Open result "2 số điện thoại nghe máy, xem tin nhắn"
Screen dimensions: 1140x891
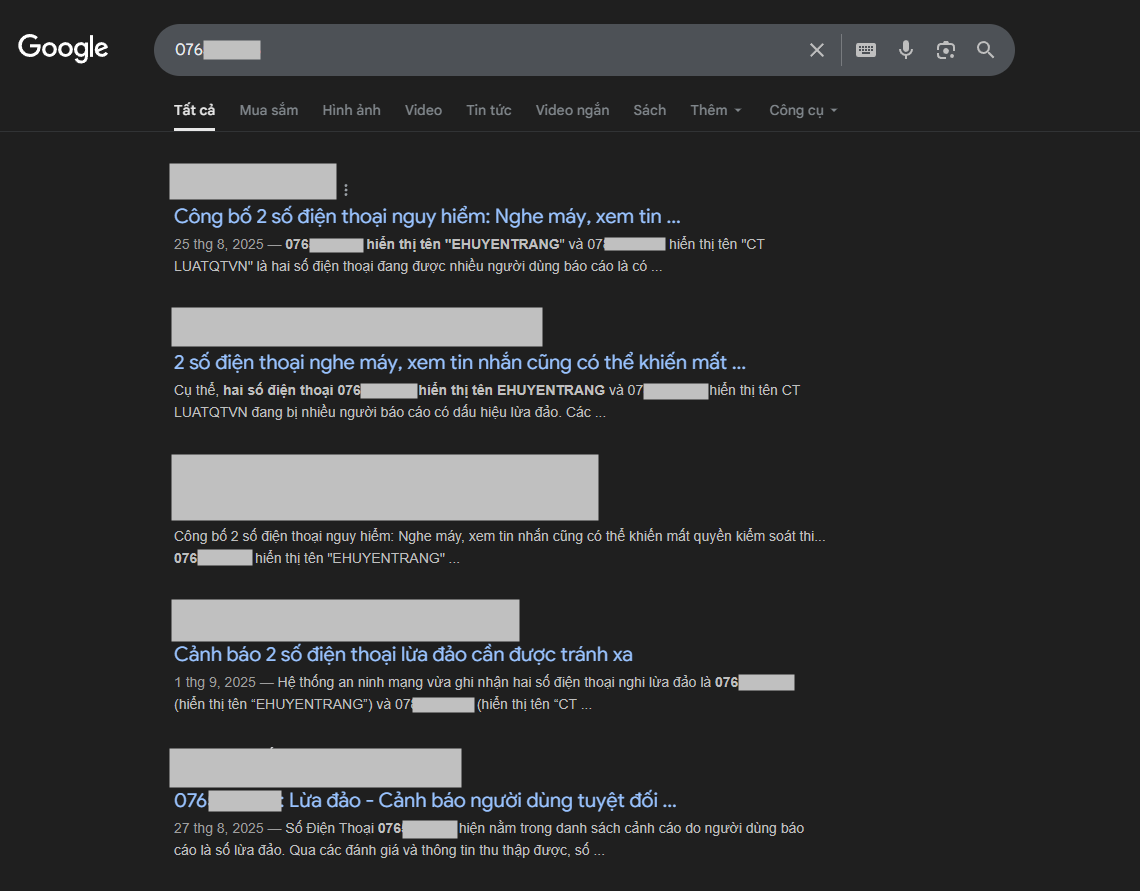pyautogui.click(x=459, y=362)
